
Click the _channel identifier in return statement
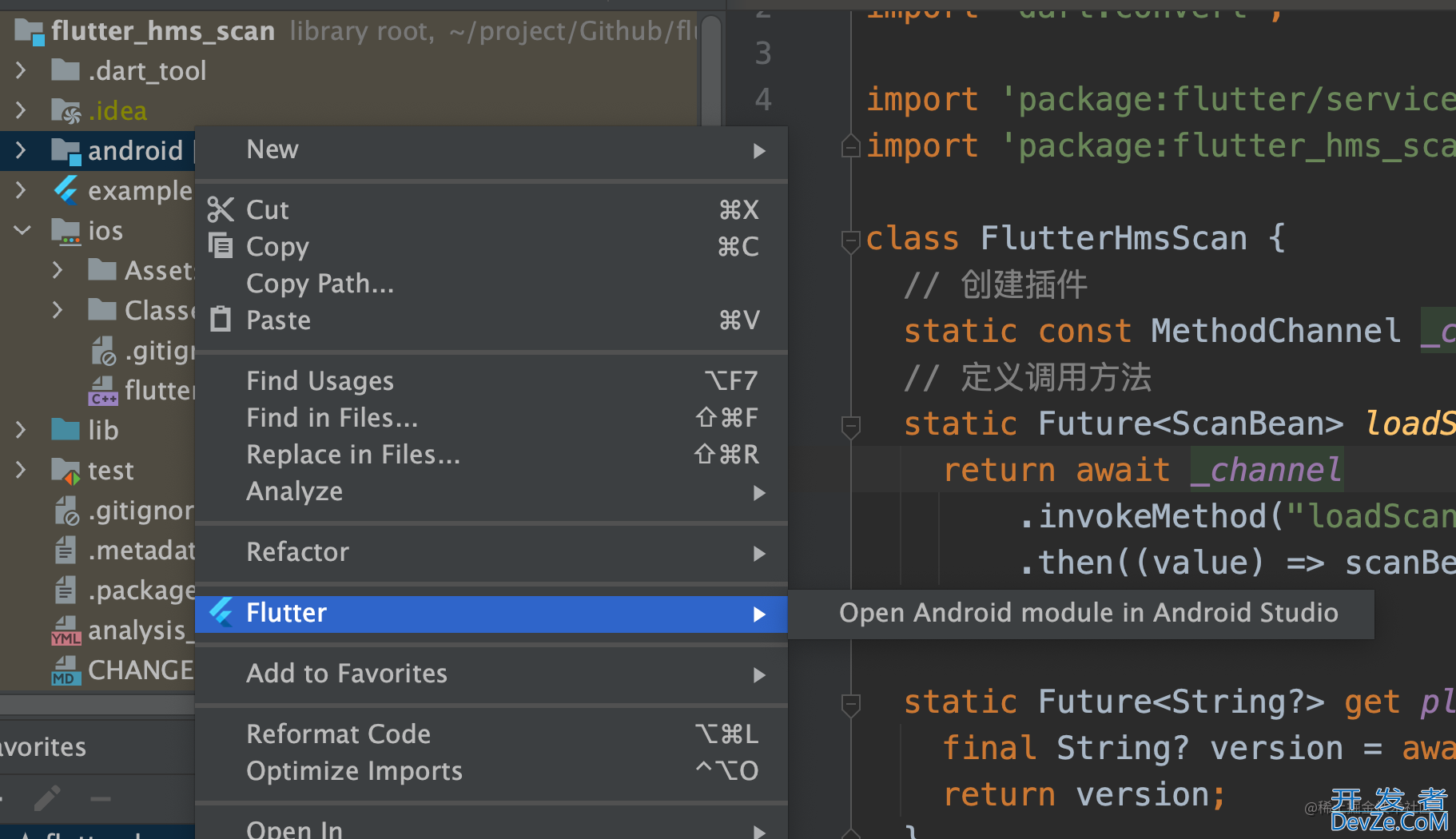click(x=1266, y=470)
